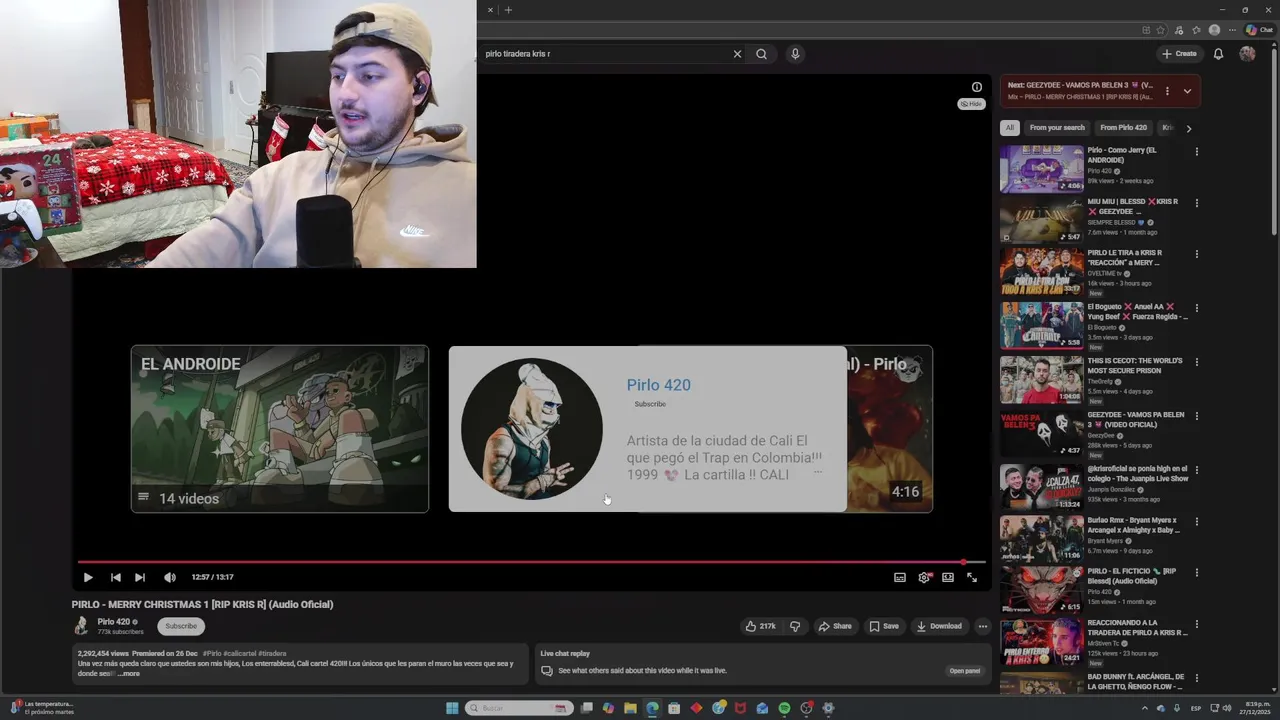Open options for El Bogueto Anuel AA video

pyautogui.click(x=1196, y=308)
